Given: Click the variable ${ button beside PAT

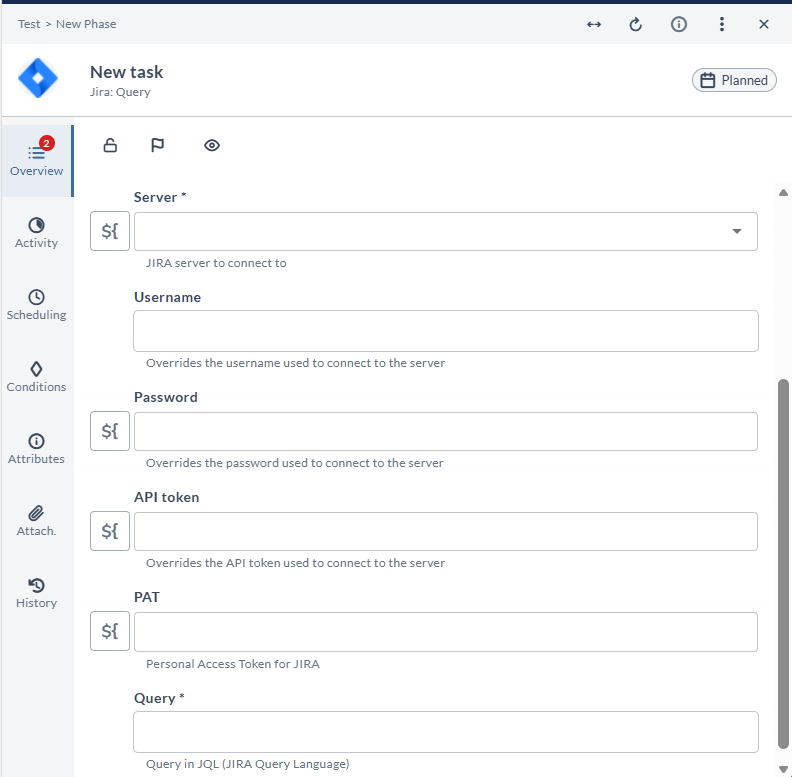Looking at the screenshot, I should (x=110, y=631).
